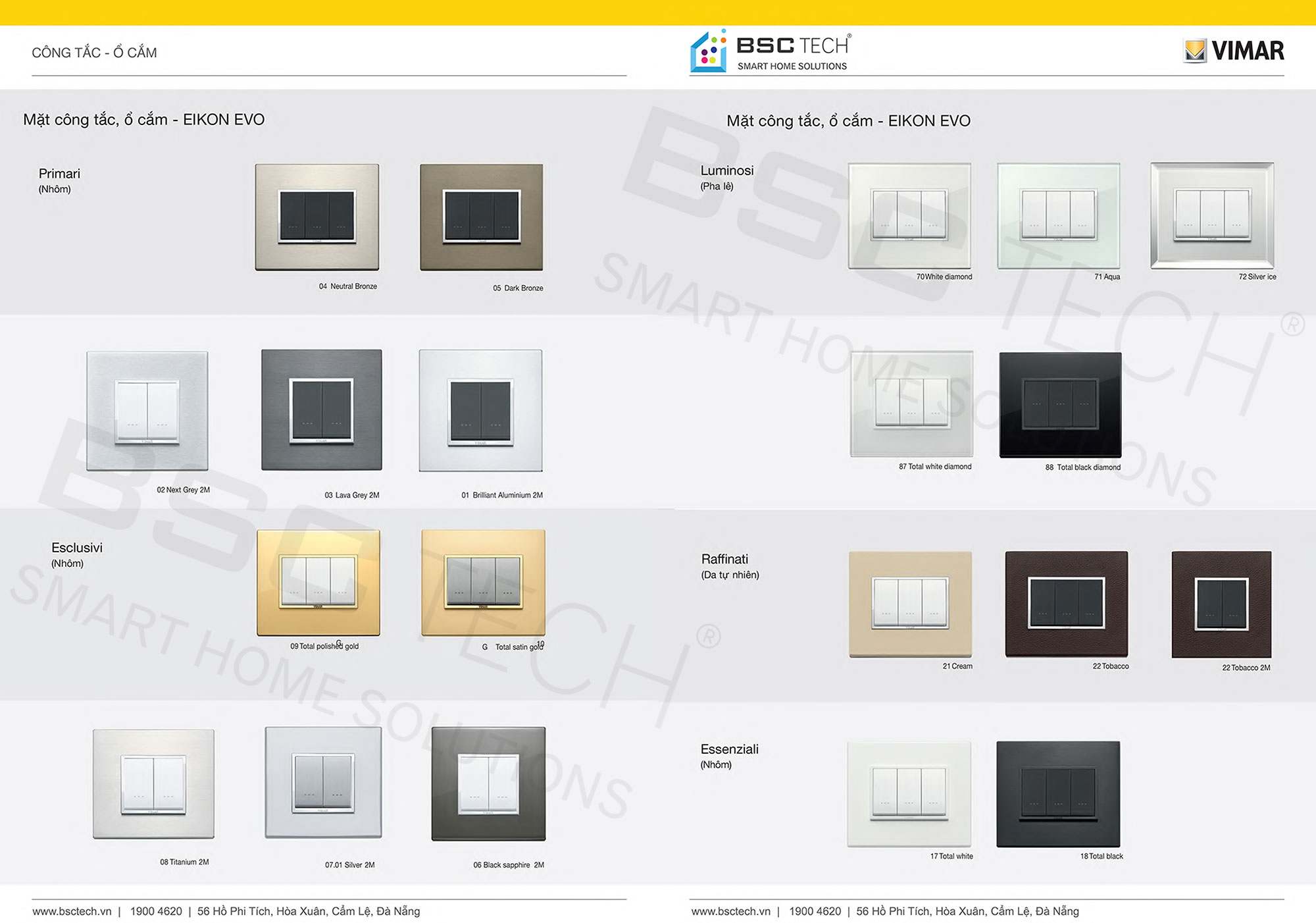Click the '08 Titanium 2M' caption

tap(184, 862)
